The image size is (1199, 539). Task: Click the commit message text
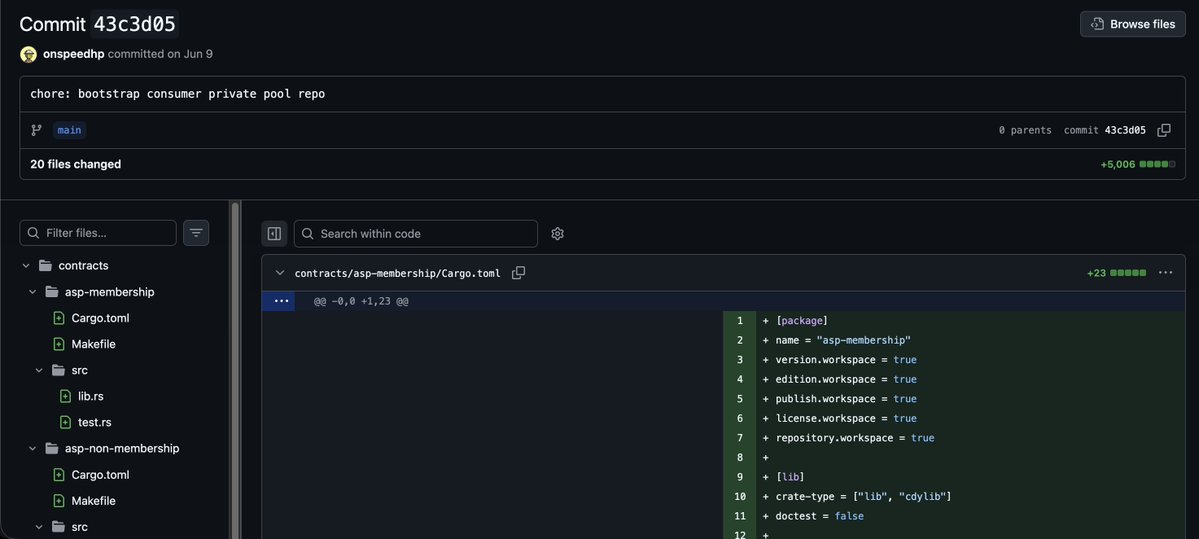tap(177, 94)
